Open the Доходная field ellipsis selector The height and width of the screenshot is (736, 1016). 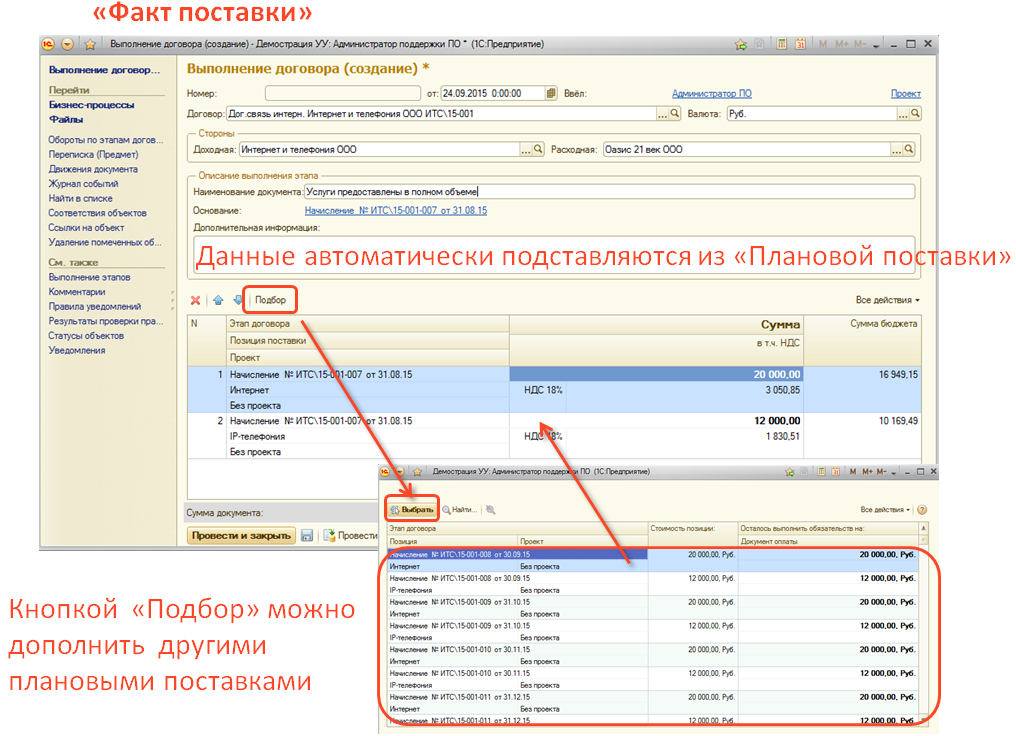click(x=525, y=150)
